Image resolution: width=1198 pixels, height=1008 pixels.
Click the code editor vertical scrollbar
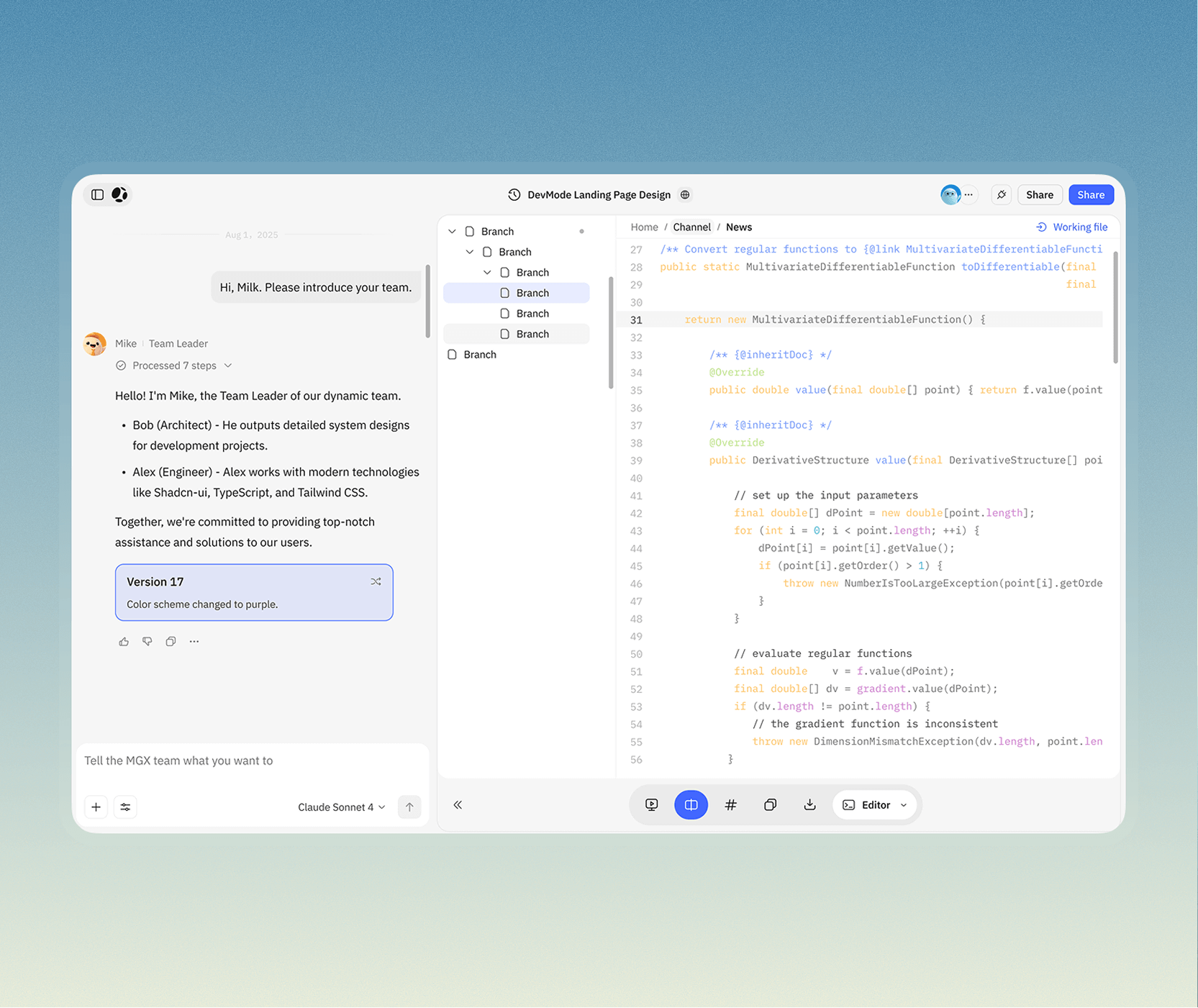click(x=1115, y=307)
